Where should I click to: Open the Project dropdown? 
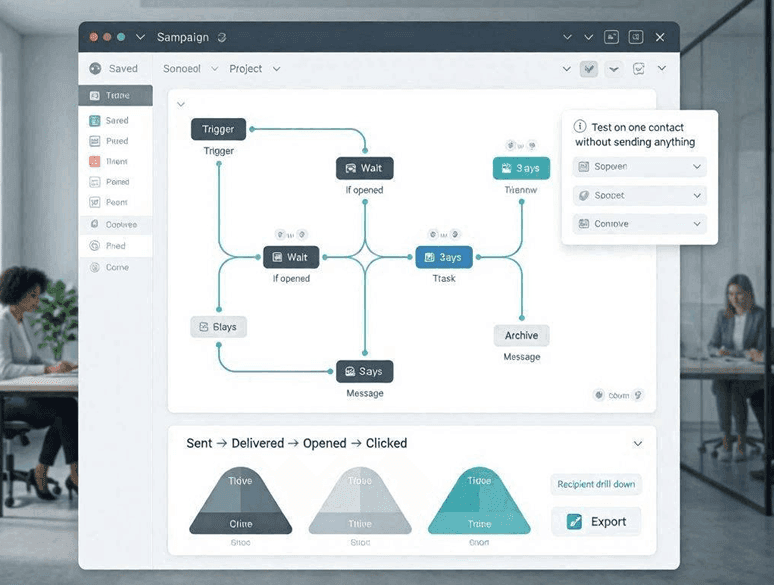click(255, 69)
